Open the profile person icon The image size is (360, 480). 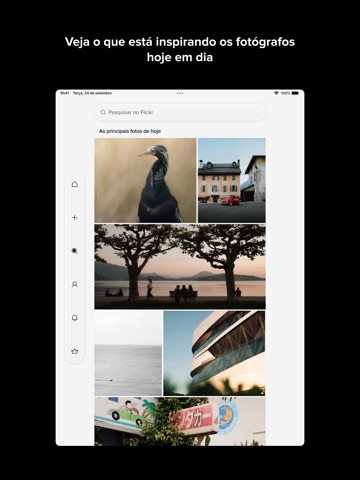pos(75,284)
